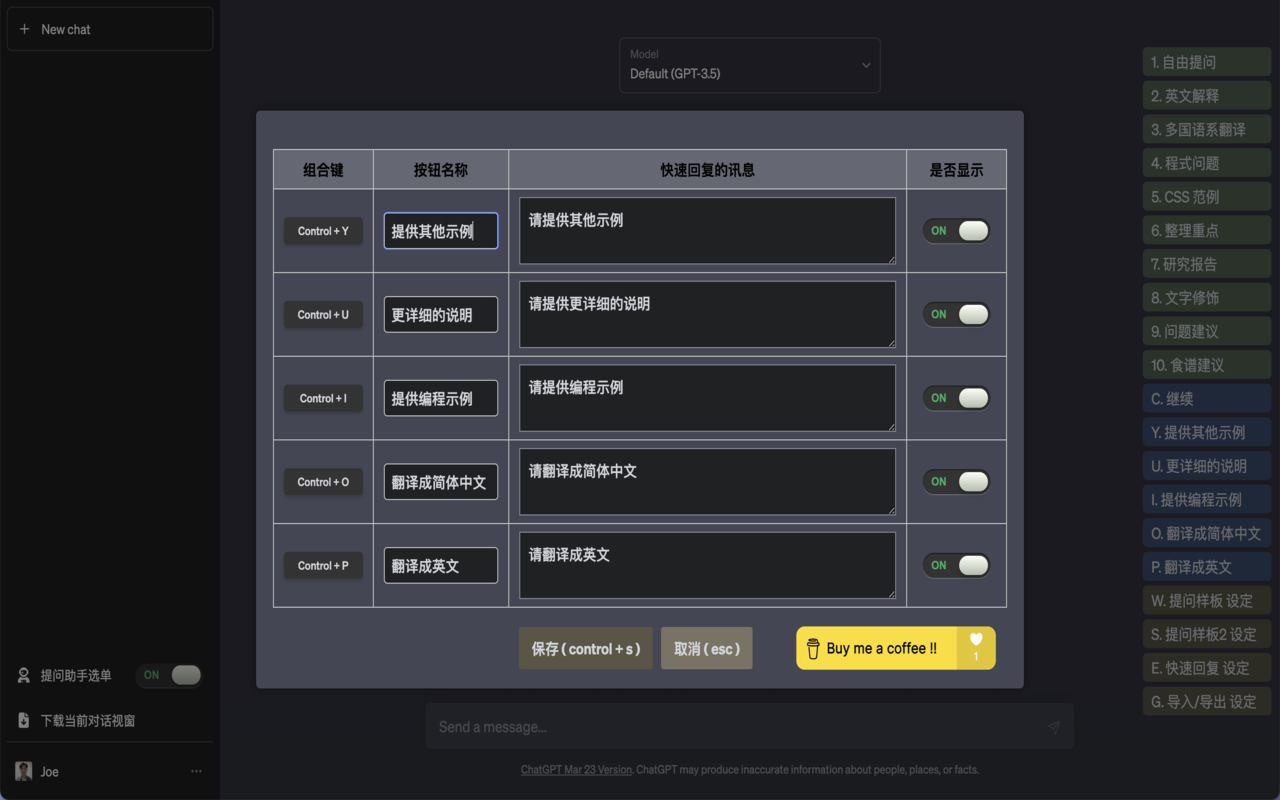Viewport: 1280px width, 800px height.
Task: Turn off the 提问助手选单 toggle
Action: (169, 675)
